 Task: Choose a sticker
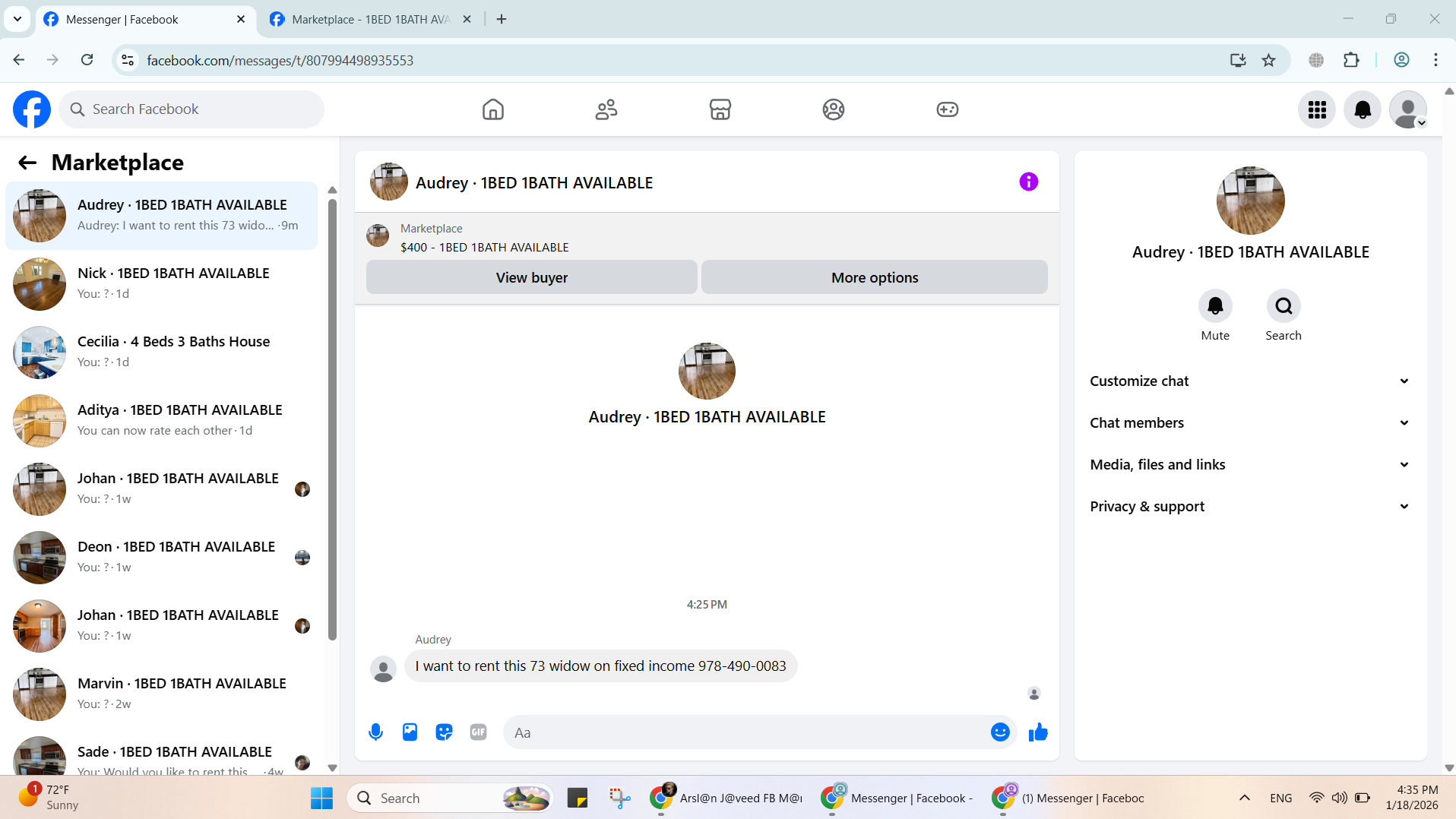click(x=444, y=732)
